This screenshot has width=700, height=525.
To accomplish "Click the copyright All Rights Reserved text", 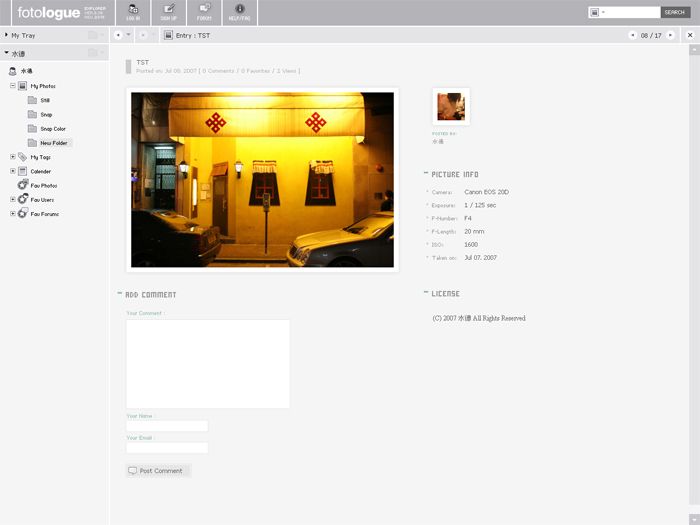I will coord(479,318).
